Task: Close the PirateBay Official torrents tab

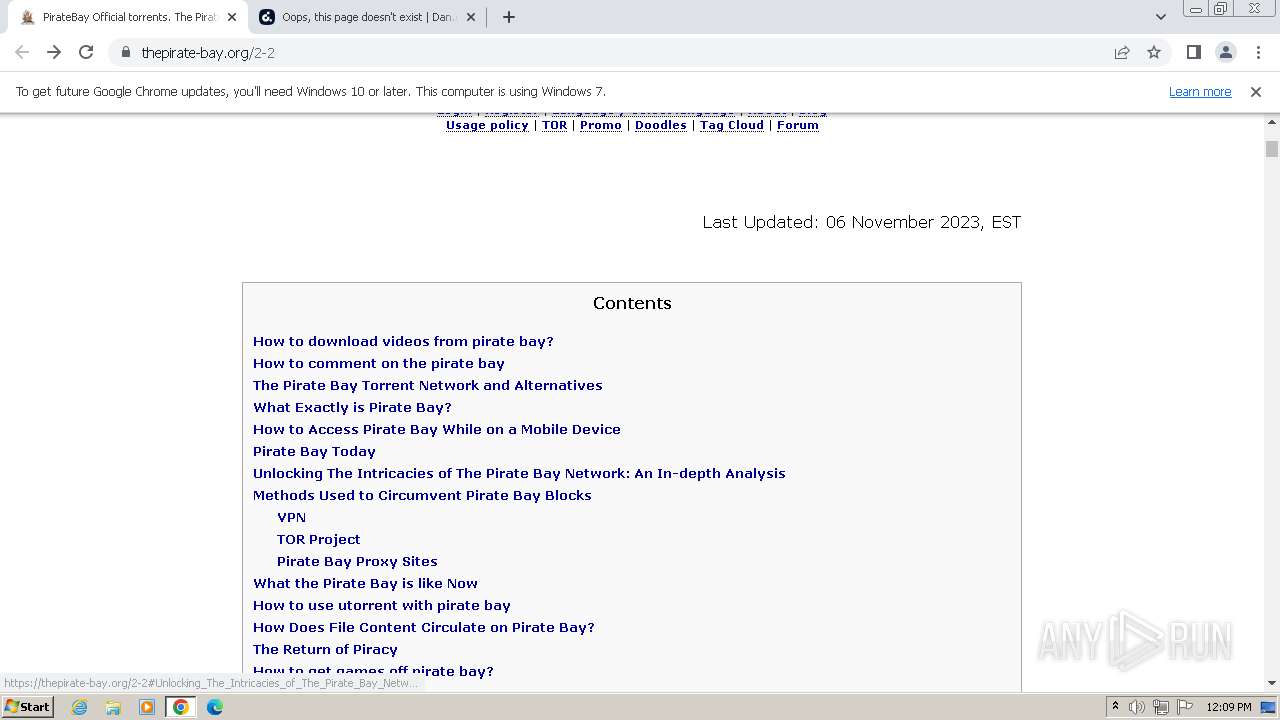Action: coord(232,17)
